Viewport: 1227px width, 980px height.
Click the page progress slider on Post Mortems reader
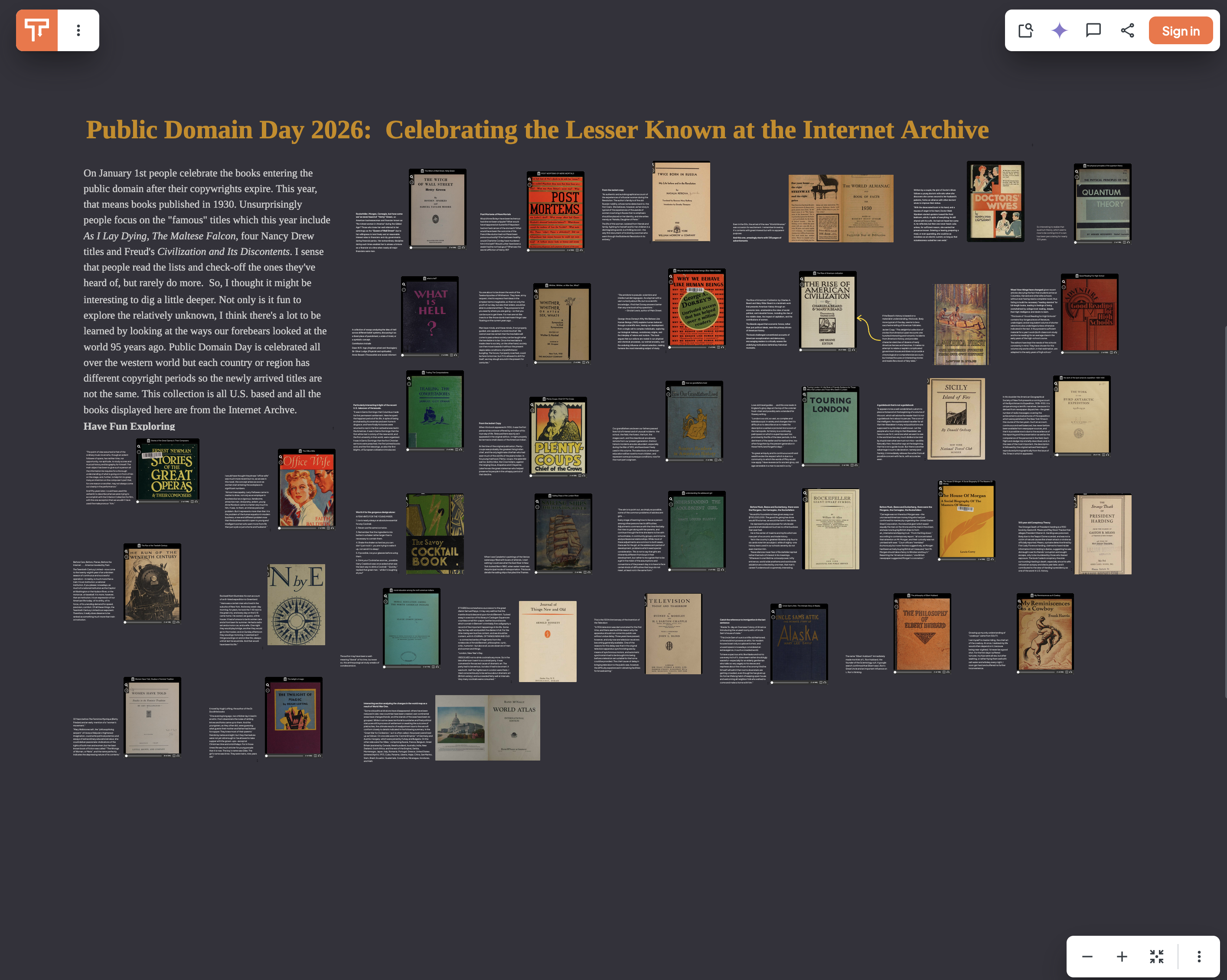547,250
